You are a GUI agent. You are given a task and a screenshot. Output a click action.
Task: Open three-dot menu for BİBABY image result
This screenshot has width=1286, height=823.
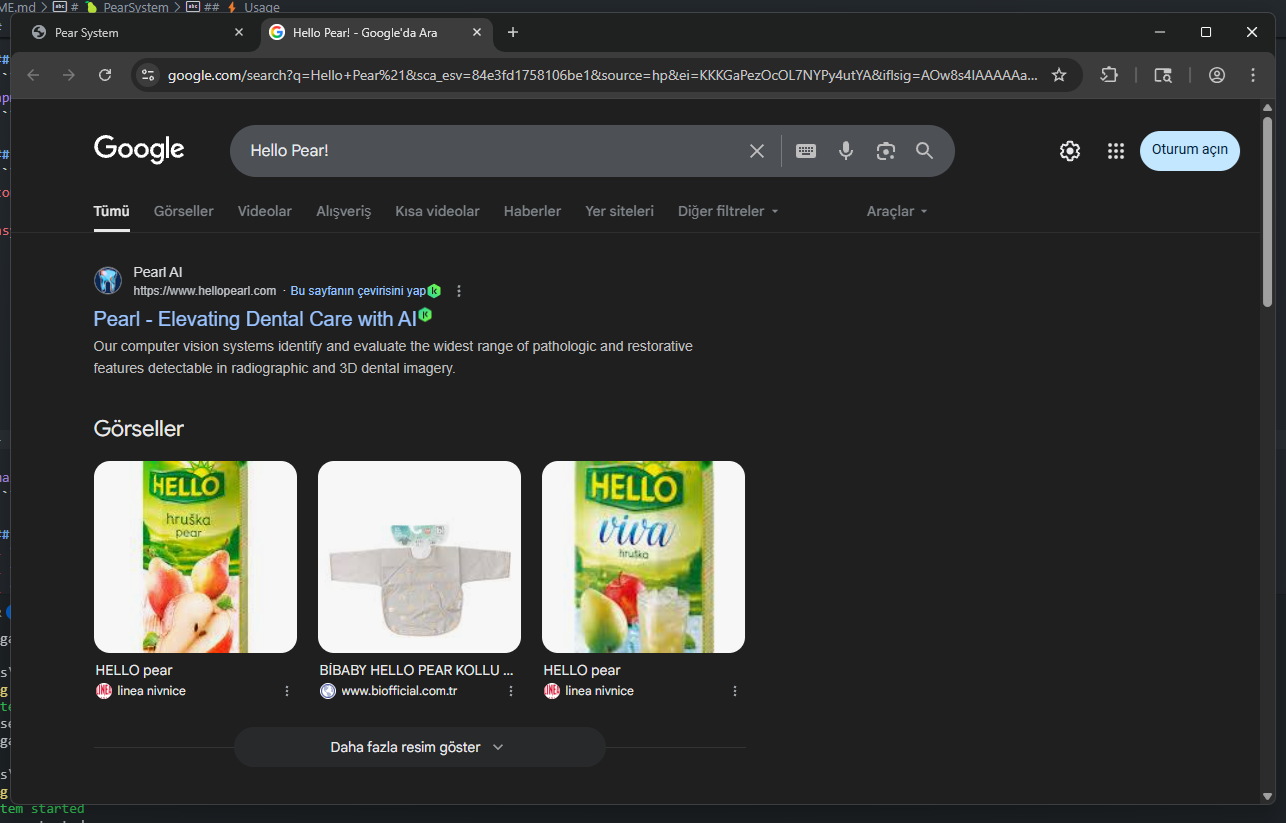511,691
